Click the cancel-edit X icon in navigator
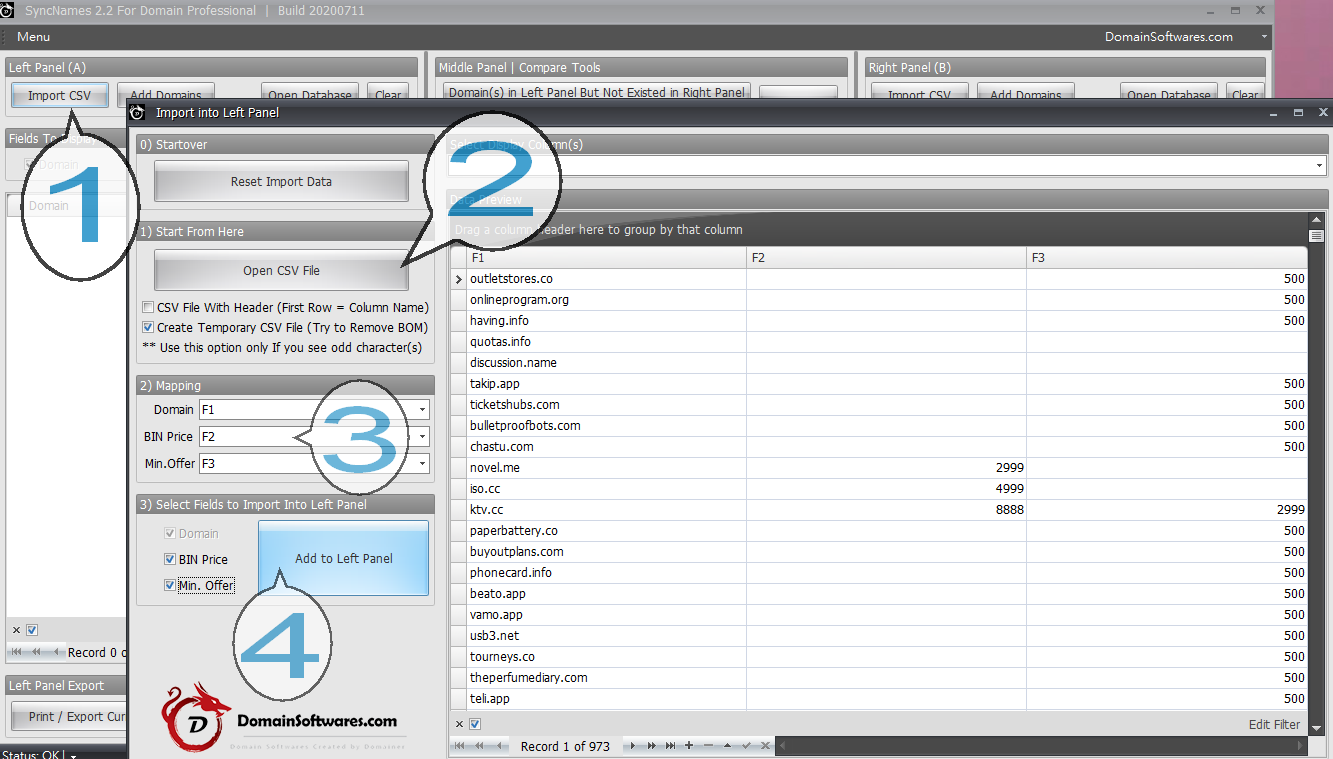This screenshot has height=759, width=1333. (765, 746)
